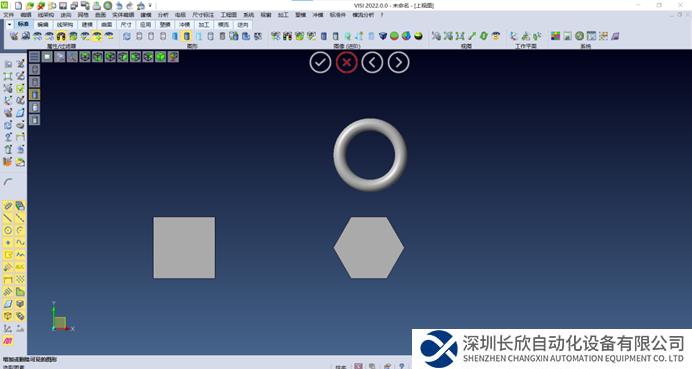The image size is (692, 369).
Task: Redo the last action
Action: pyautogui.click(x=130, y=6)
